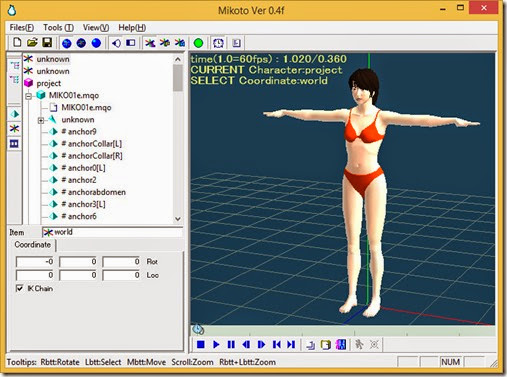This screenshot has width=507, height=377.
Task: Click the grayed running figure icon
Action: (x=359, y=344)
